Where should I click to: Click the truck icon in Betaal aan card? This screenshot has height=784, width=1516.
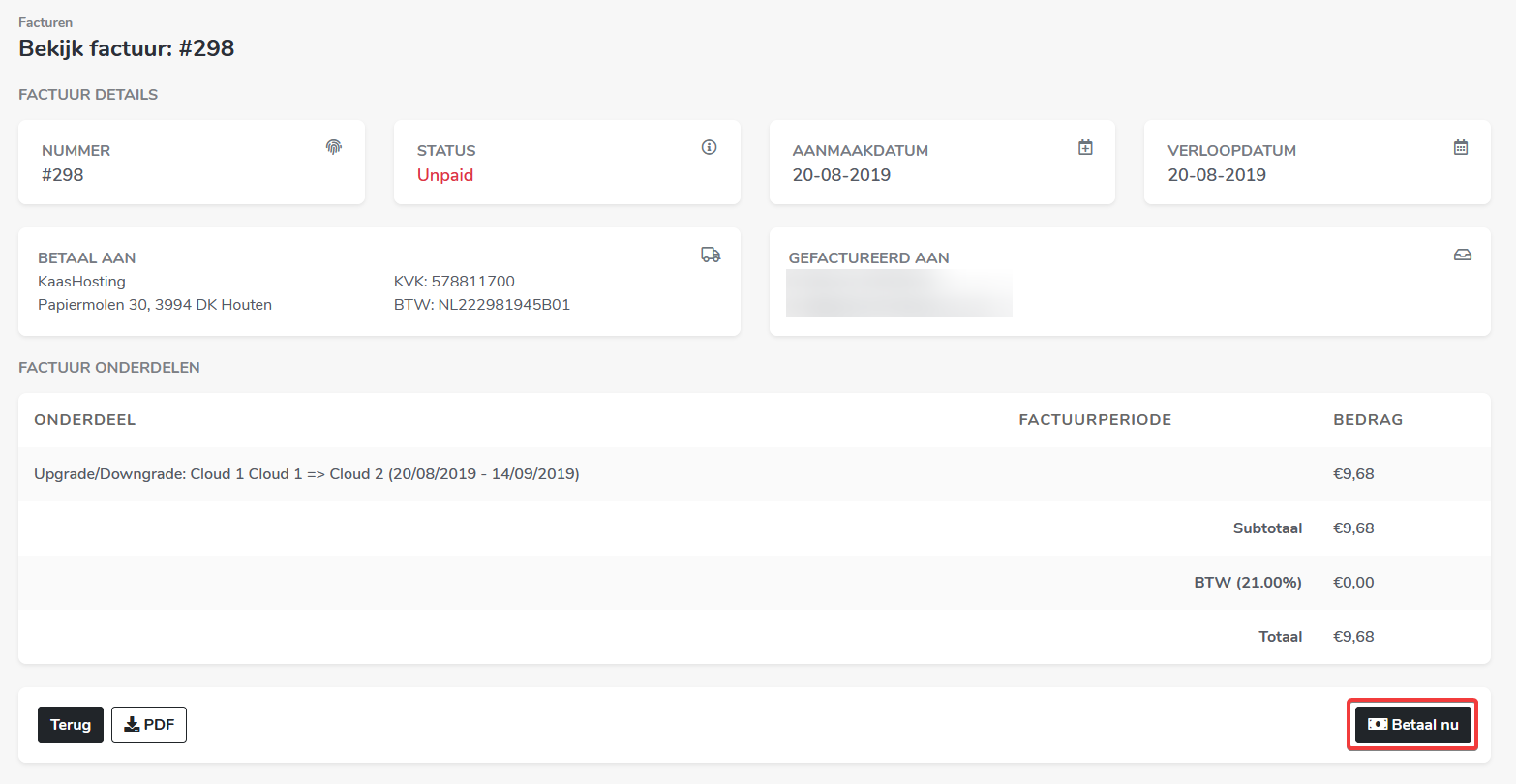711,255
